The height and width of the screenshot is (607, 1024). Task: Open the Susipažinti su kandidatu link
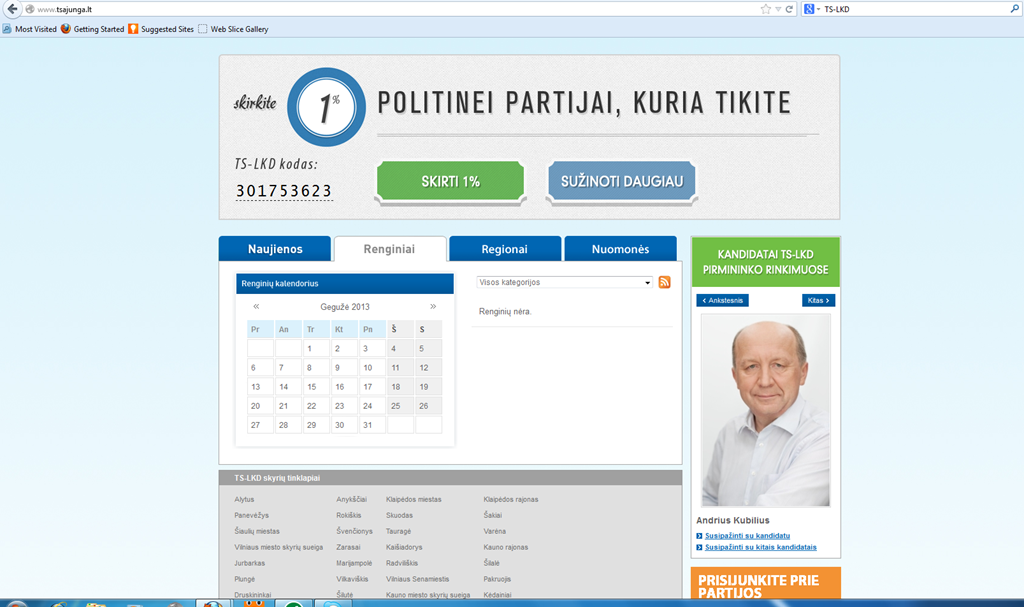(747, 536)
